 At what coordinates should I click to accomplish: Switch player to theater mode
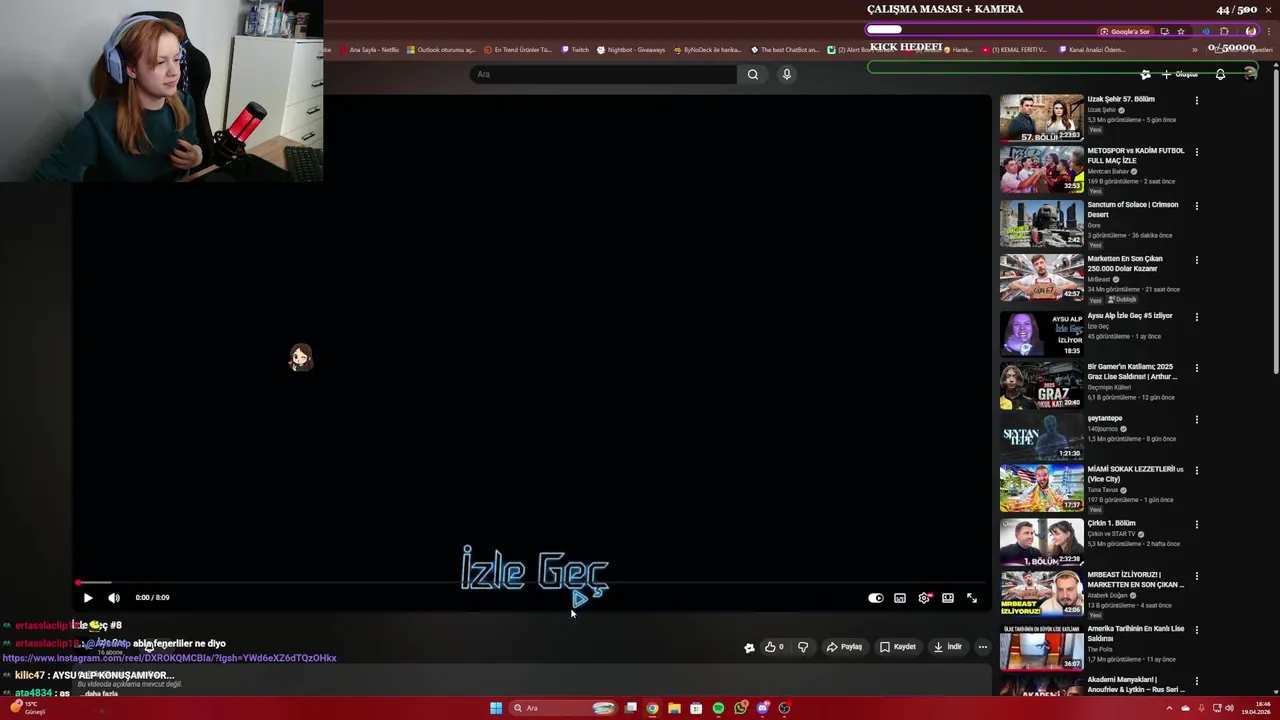click(948, 598)
